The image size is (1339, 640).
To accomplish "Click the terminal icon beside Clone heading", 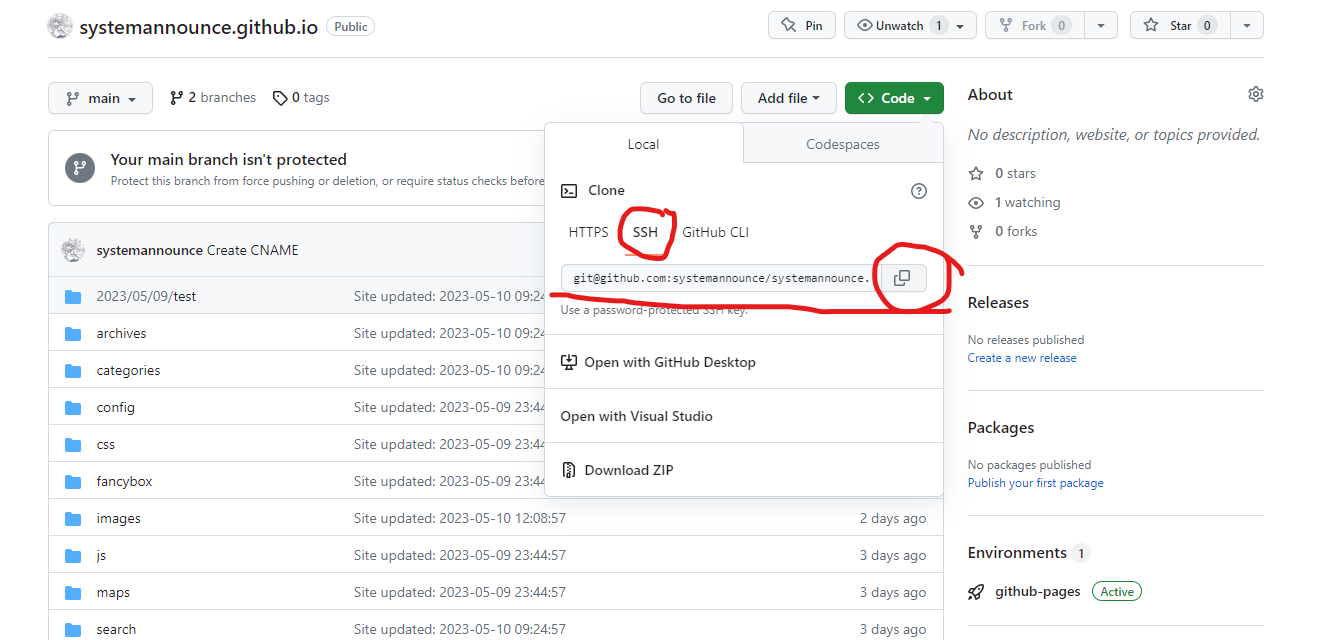I will pos(569,190).
